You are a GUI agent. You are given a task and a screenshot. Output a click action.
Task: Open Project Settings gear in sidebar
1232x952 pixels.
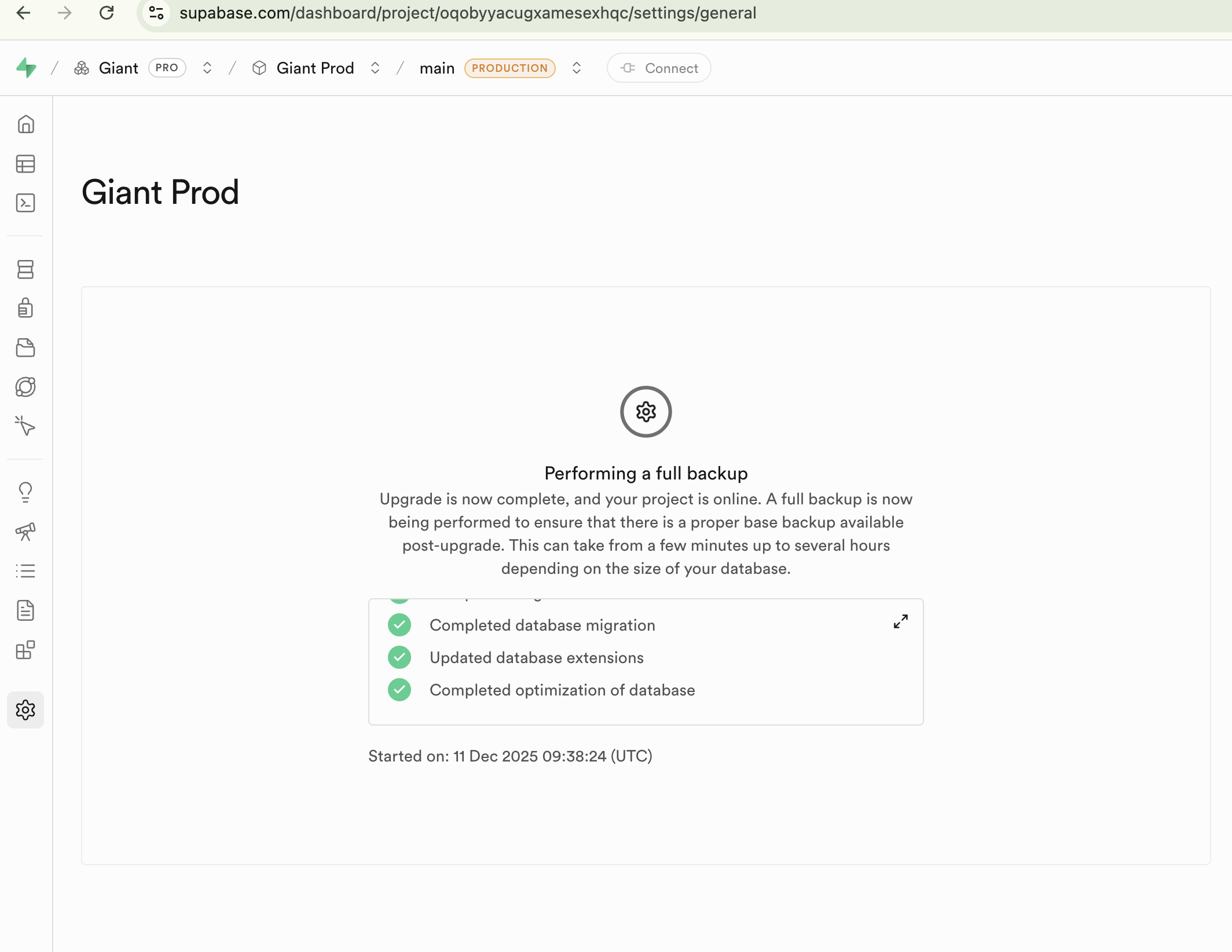coord(25,710)
